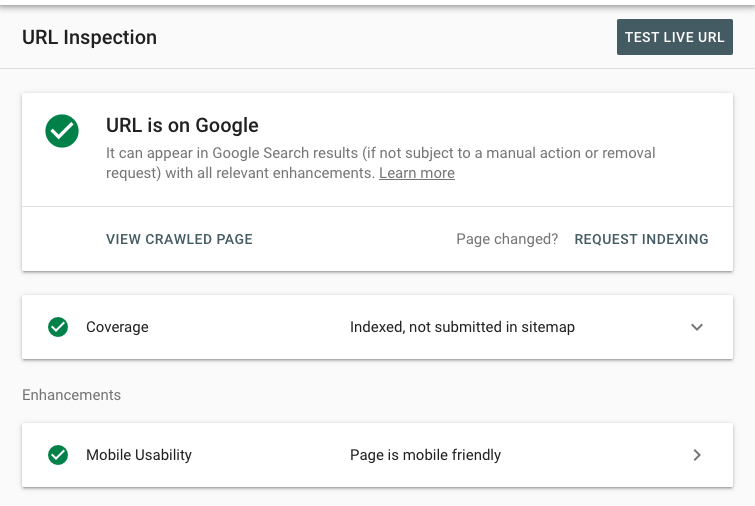Click the Coverage green check icon
Image resolution: width=755 pixels, height=506 pixels.
pyautogui.click(x=58, y=327)
